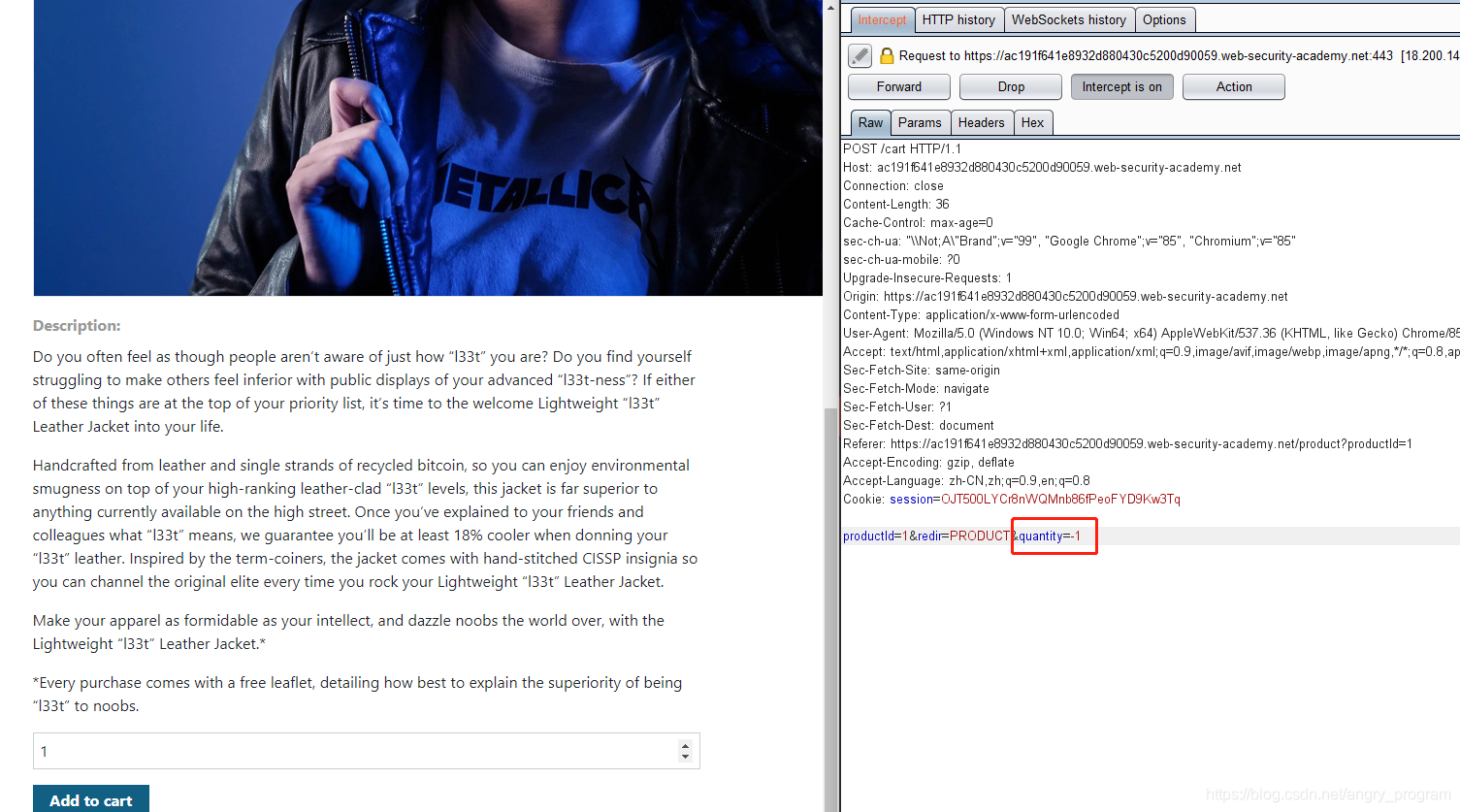Select the Hex request view tab

[x=1032, y=122]
